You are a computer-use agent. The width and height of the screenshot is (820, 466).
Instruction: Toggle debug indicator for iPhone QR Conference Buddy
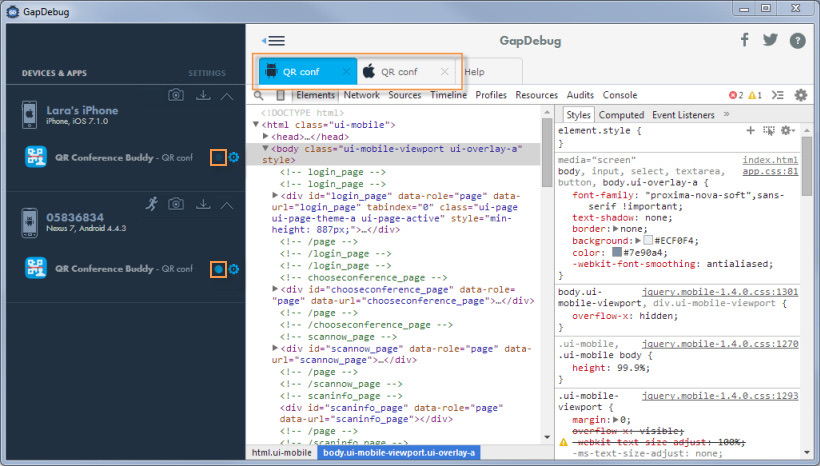[x=218, y=158]
